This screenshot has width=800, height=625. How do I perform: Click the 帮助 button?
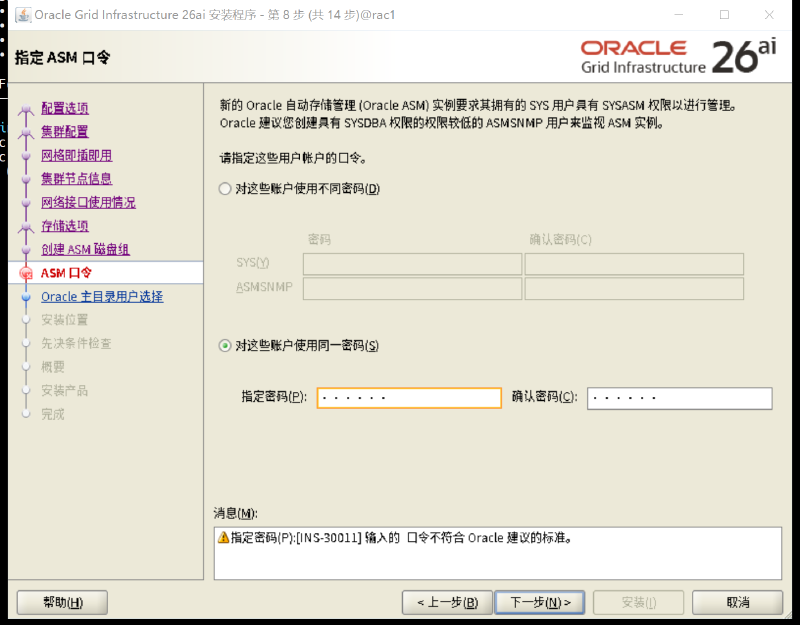(x=62, y=603)
